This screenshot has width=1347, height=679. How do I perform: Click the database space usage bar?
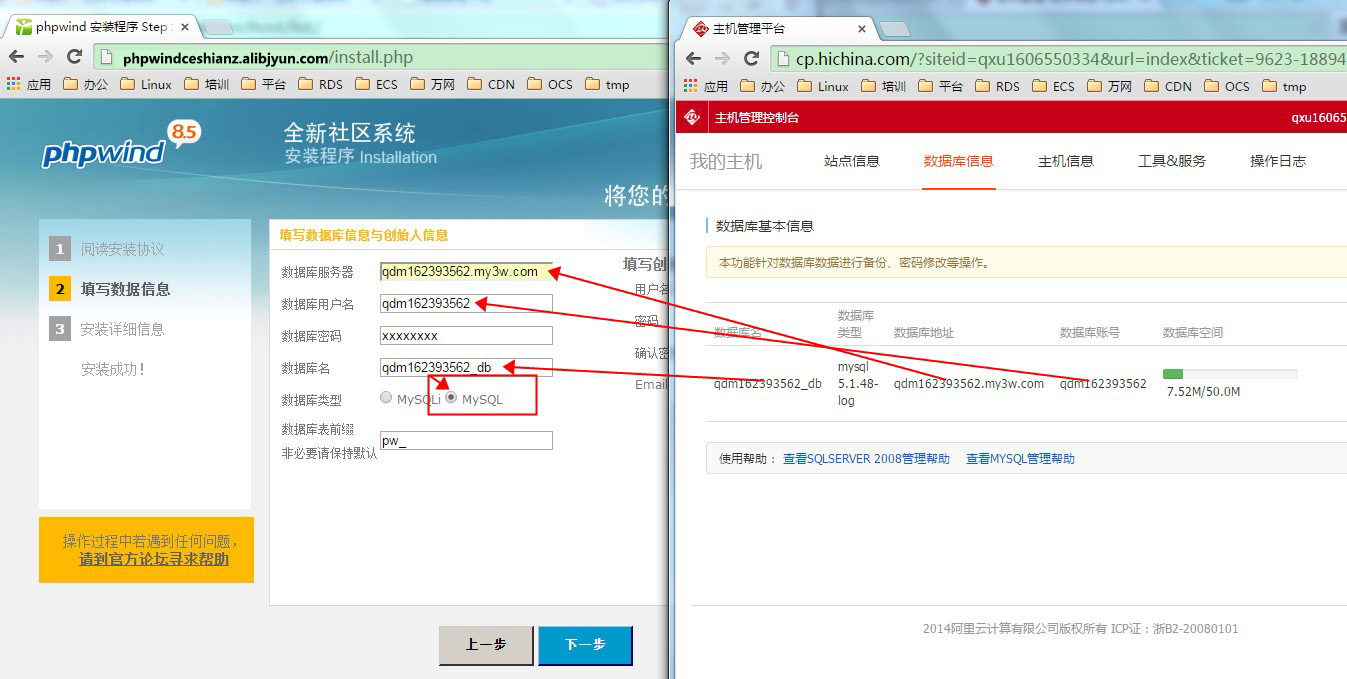(x=1229, y=374)
